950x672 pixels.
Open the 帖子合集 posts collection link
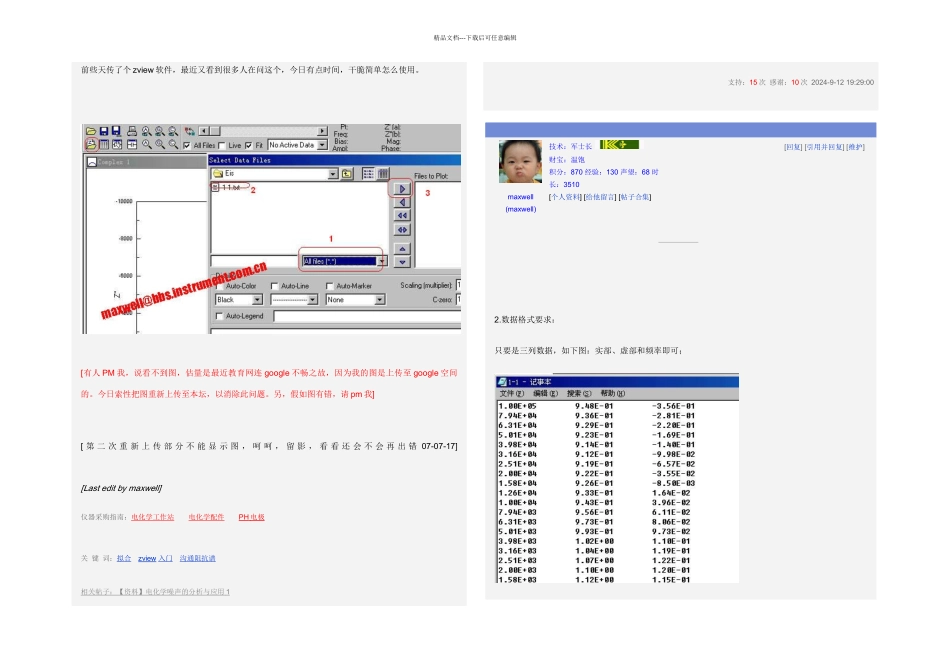[x=635, y=197]
